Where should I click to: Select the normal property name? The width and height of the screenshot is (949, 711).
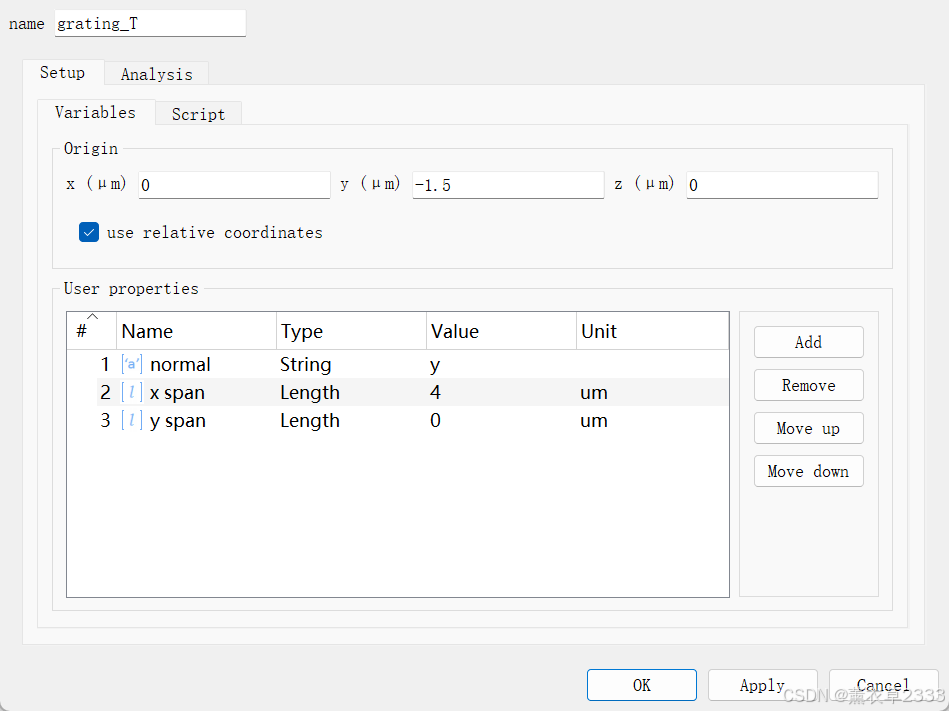point(180,364)
